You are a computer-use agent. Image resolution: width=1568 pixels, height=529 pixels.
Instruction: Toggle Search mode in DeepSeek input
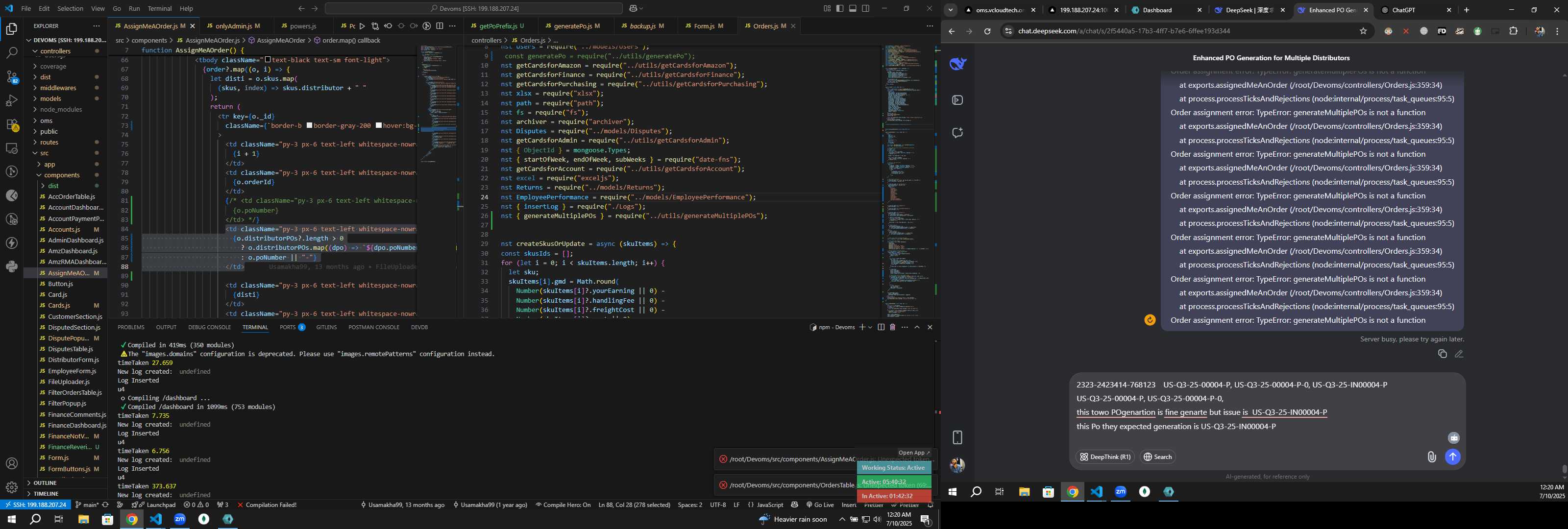(1158, 457)
